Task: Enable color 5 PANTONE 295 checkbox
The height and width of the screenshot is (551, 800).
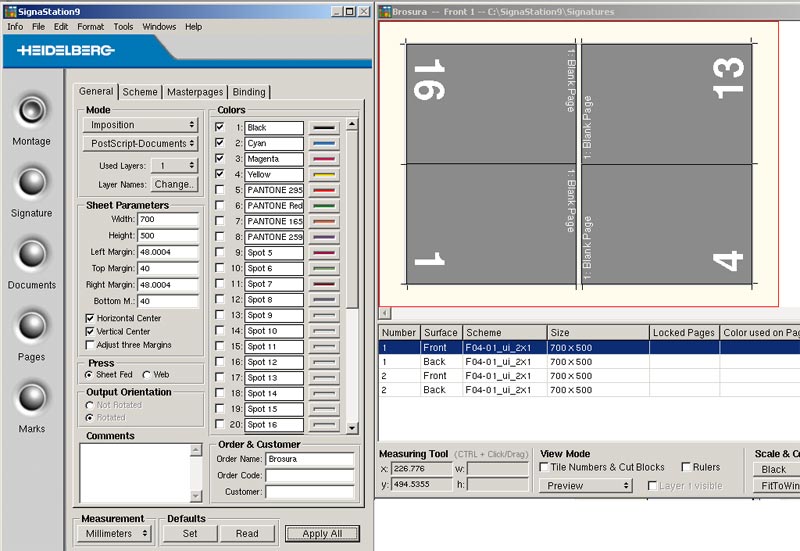Action: click(220, 190)
